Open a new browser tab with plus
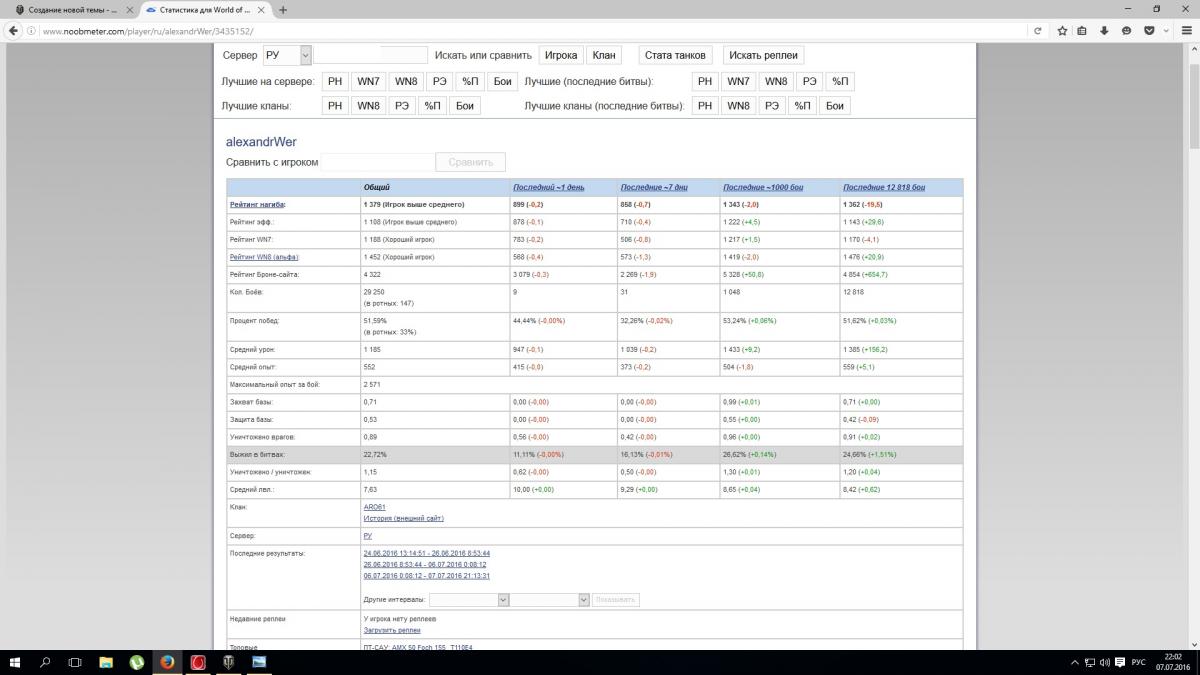The width and height of the screenshot is (1200, 675). coord(283,10)
